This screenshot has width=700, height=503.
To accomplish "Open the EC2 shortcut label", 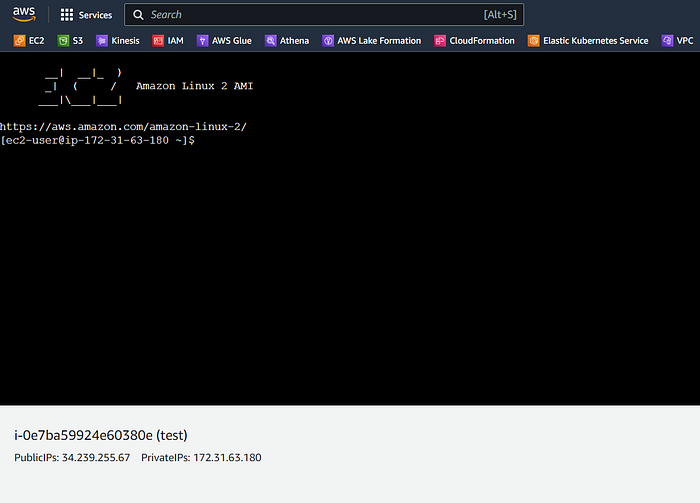I will (37, 41).
